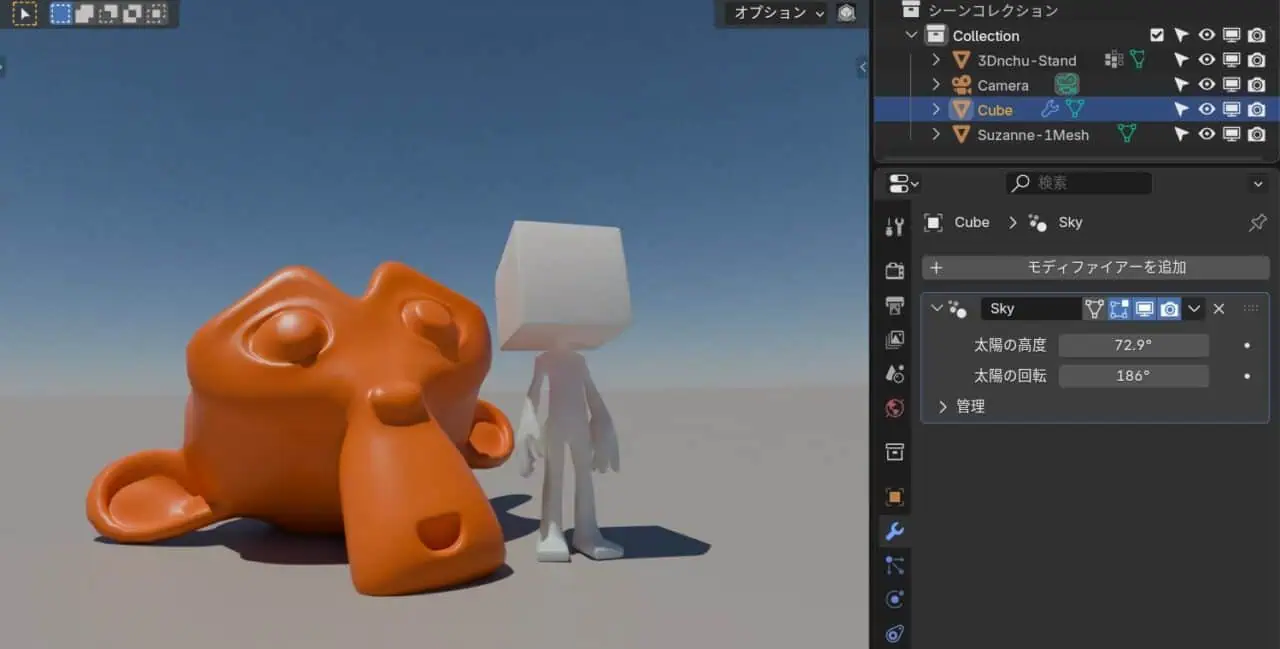Click the right viewport sidebar arrow
Screen dimensions: 1280x649
(x=863, y=67)
